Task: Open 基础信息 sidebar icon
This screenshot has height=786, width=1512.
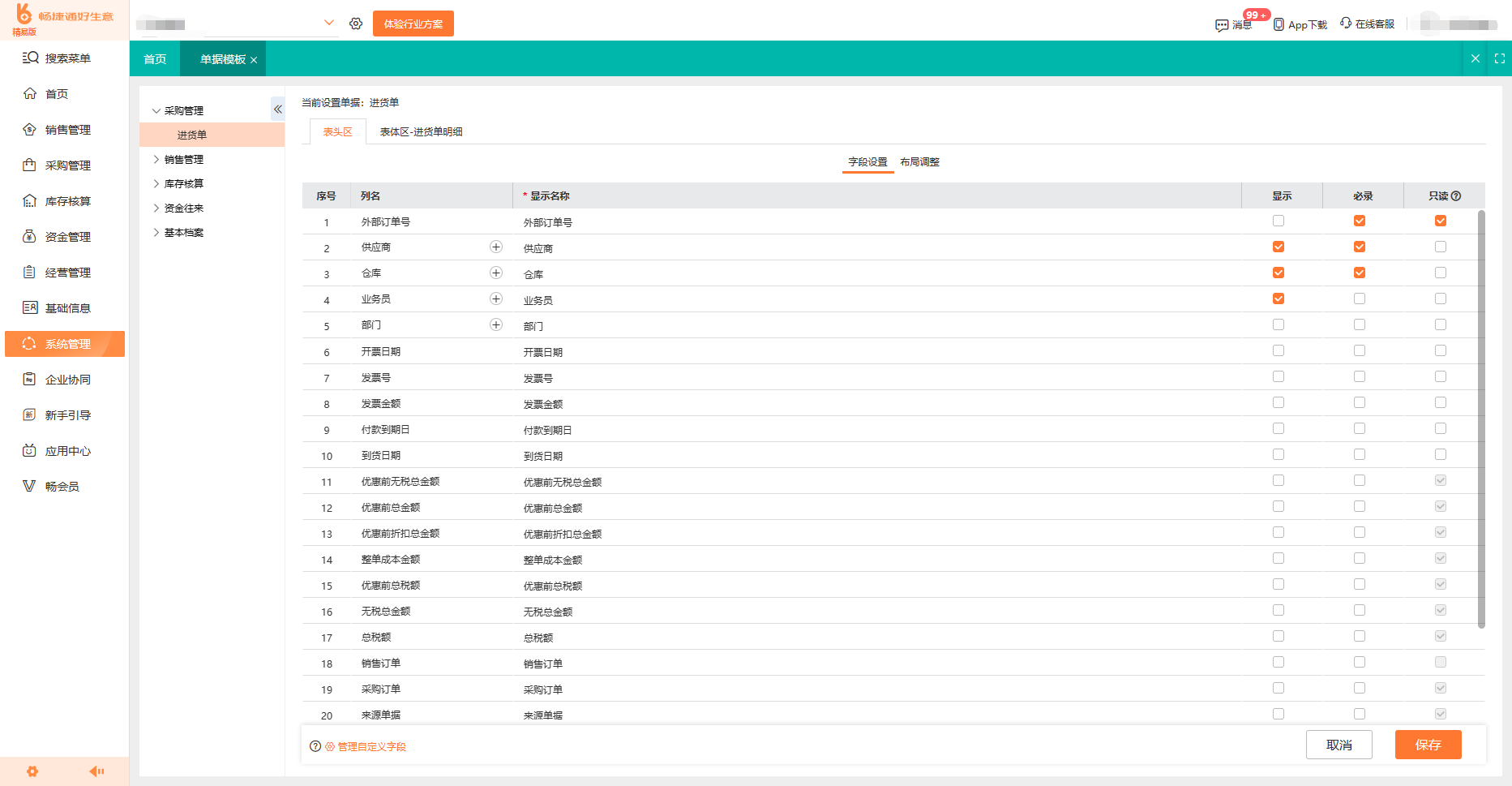Action: pos(30,307)
